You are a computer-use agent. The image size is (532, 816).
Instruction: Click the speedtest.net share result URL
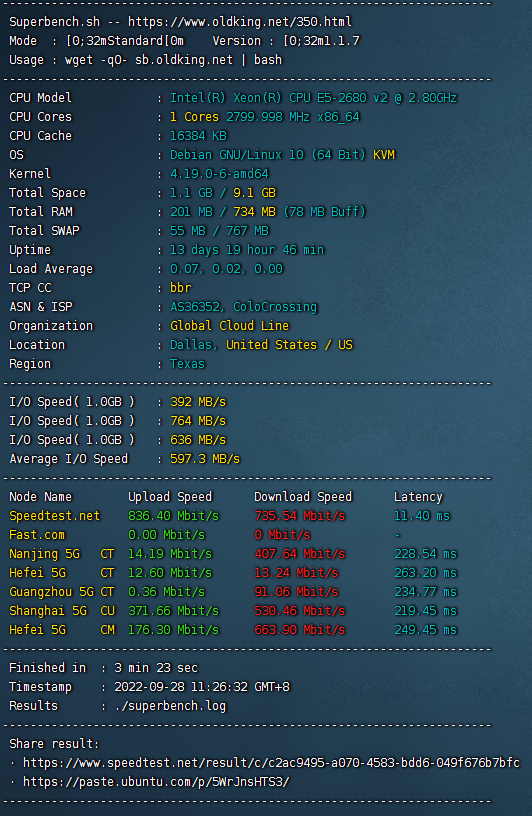[271, 763]
